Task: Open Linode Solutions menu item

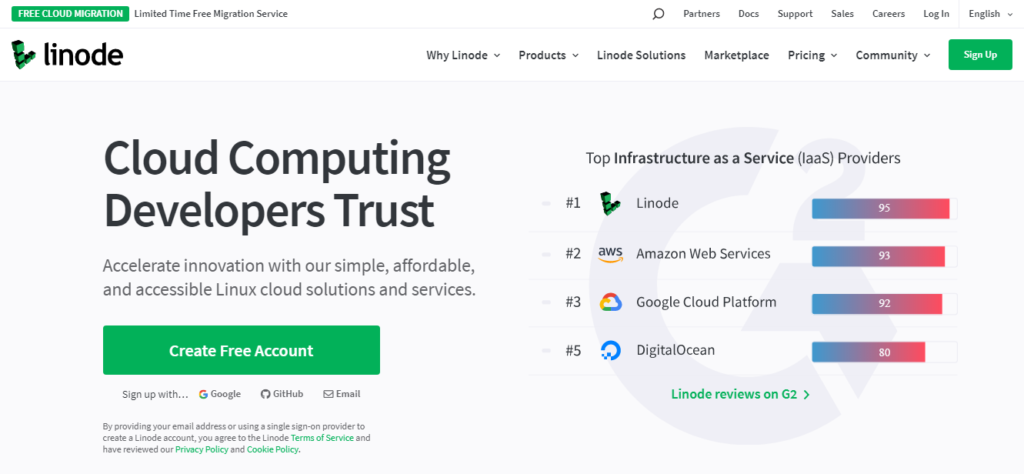Action: tap(641, 55)
